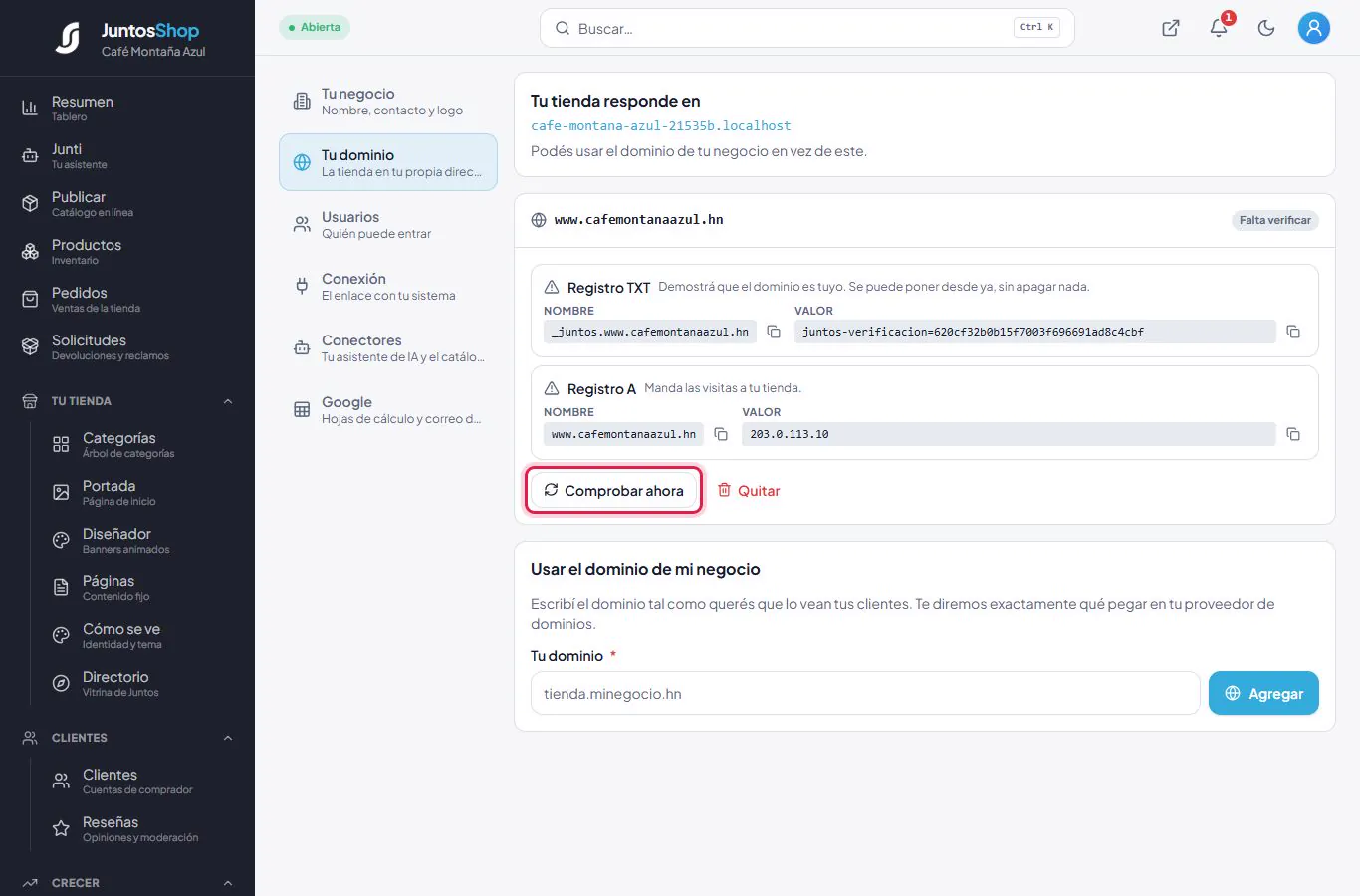Screen dimensions: 1360x896
Task: Open the Conectores settings tab
Action: pos(388,347)
